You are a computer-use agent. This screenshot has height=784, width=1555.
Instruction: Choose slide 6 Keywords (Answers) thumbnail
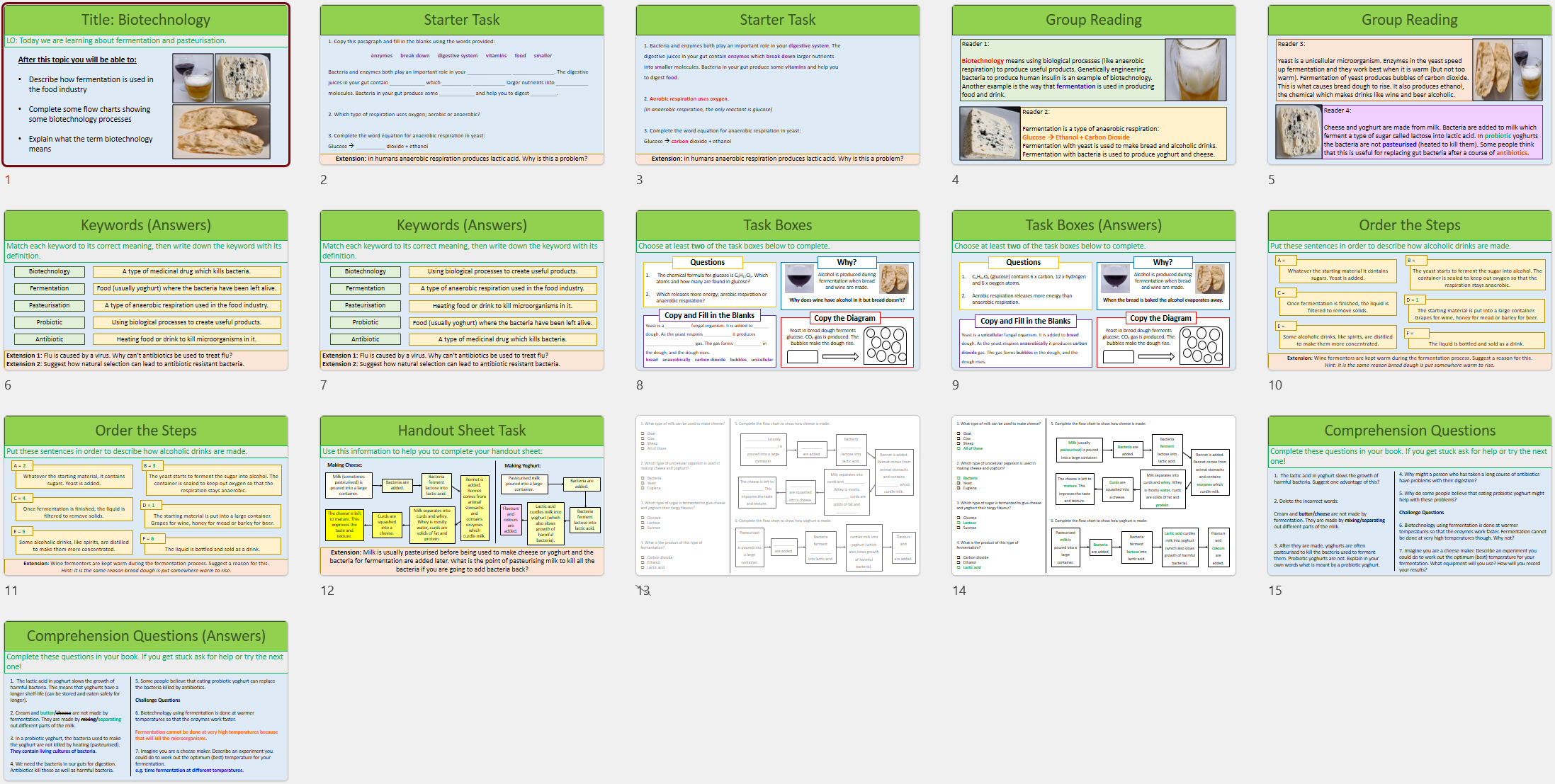click(147, 290)
